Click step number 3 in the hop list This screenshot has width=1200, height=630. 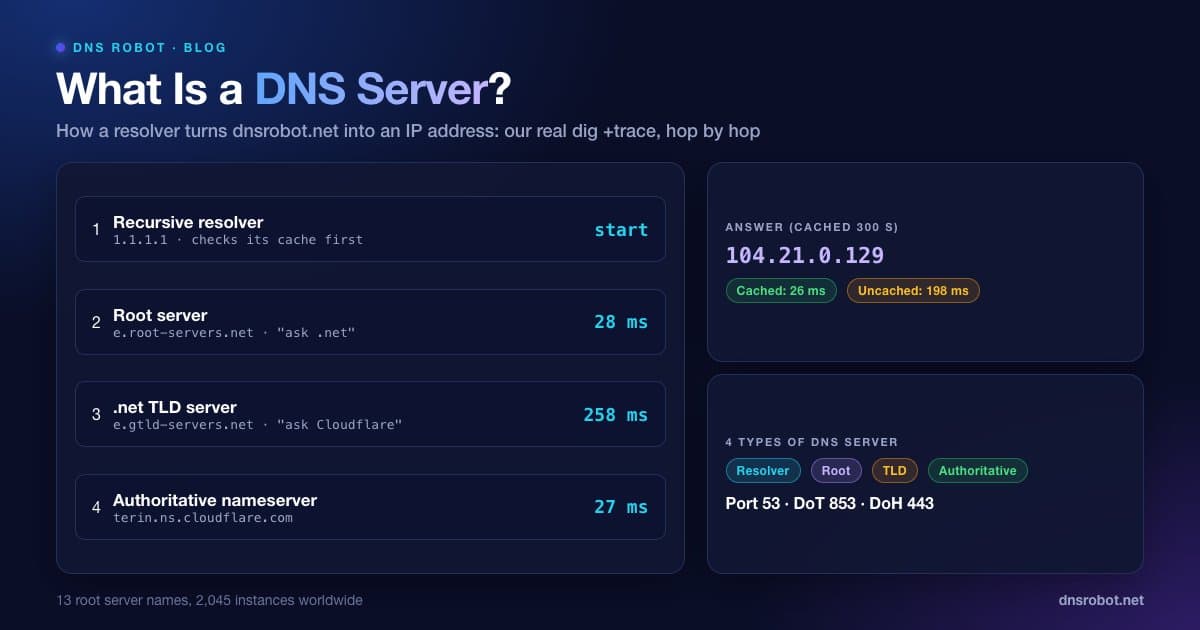[96, 414]
